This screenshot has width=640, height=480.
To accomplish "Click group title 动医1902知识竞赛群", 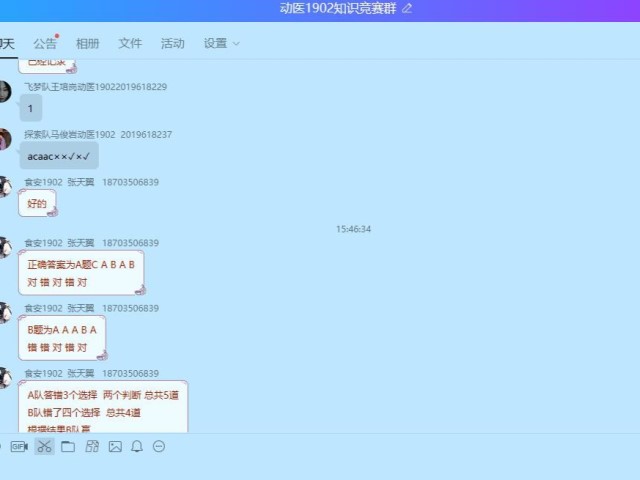I will pyautogui.click(x=338, y=8).
